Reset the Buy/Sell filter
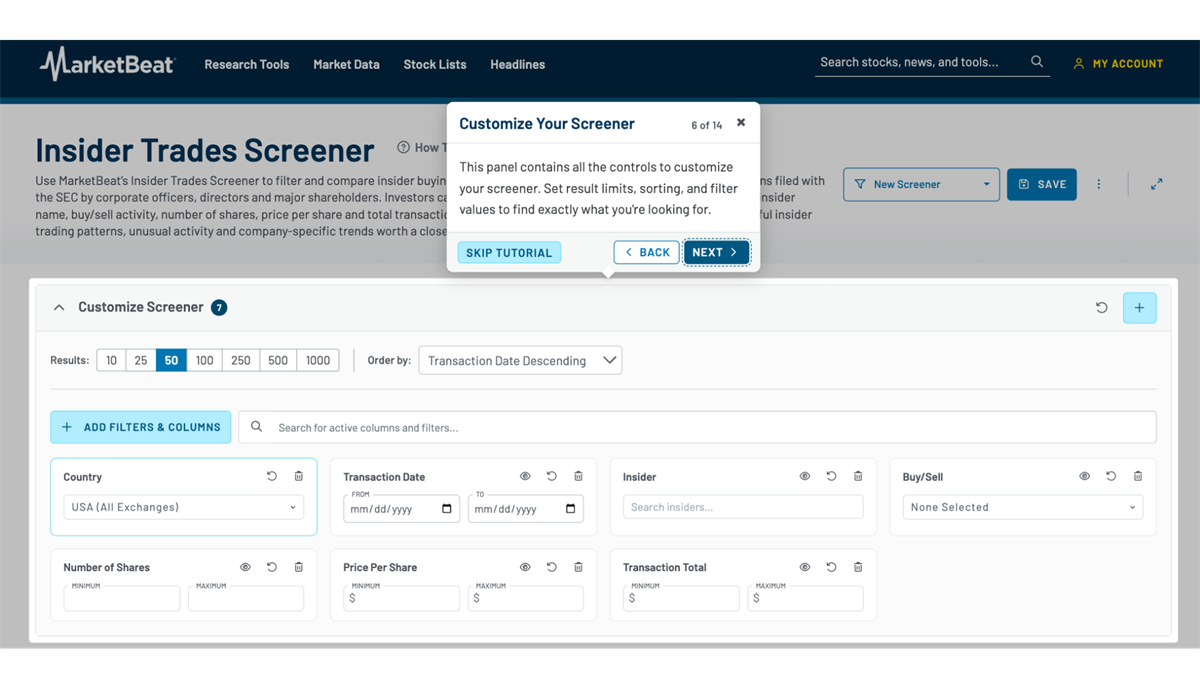The width and height of the screenshot is (1200, 675). coord(1111,477)
